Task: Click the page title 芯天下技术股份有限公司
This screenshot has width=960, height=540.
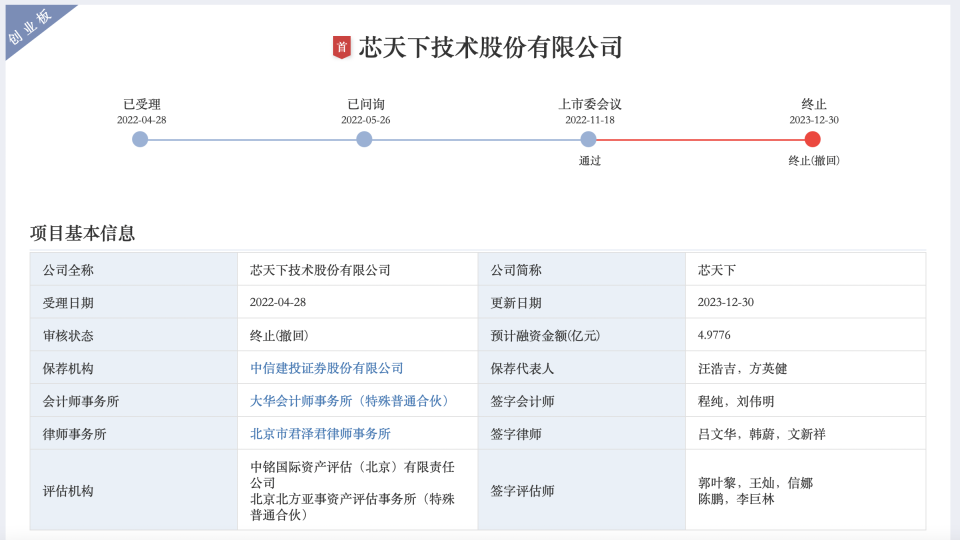Action: point(490,47)
